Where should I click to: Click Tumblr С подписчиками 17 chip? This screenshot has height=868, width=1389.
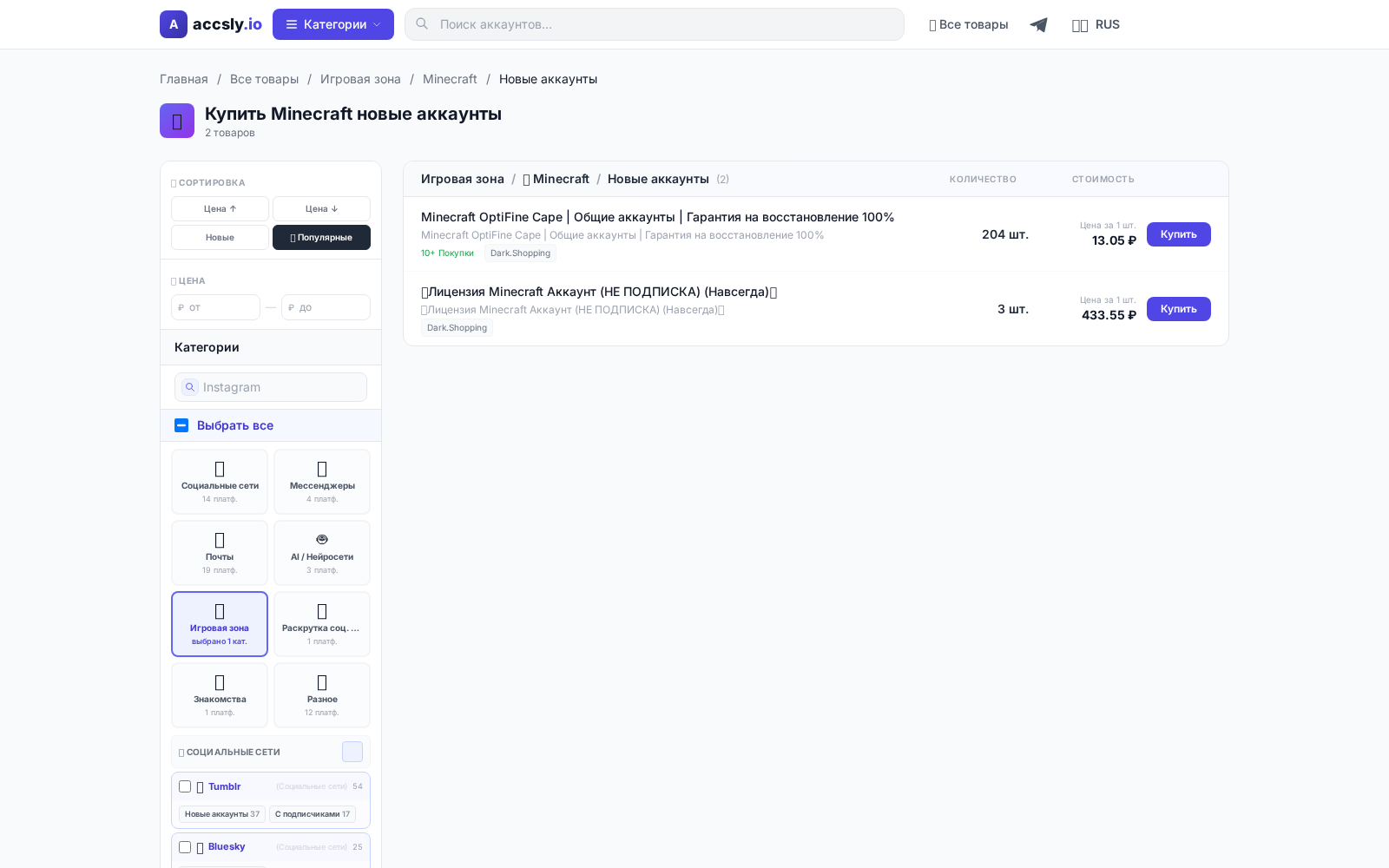coord(313,814)
